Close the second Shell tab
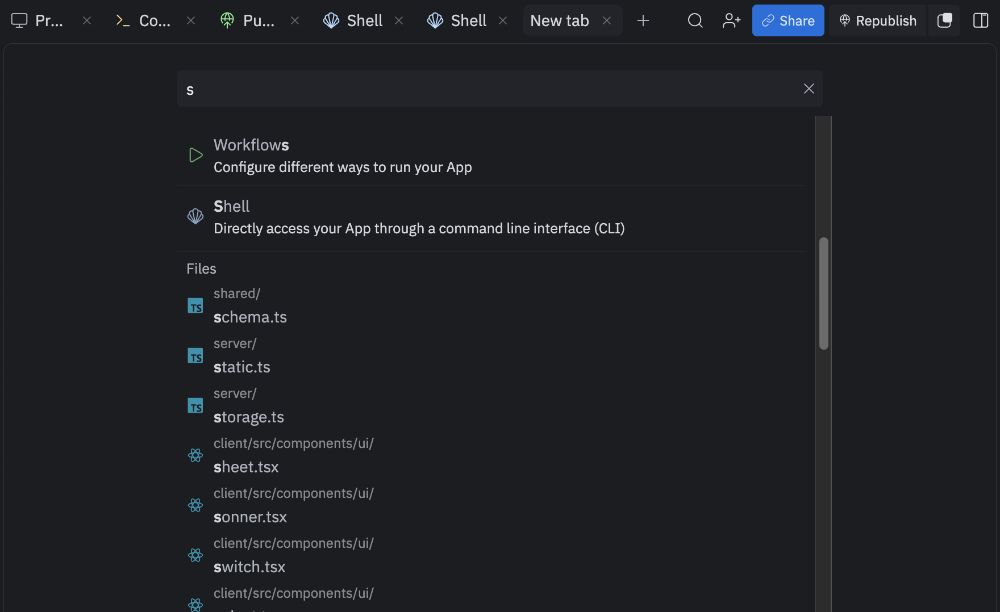The height and width of the screenshot is (612, 1000). [x=503, y=20]
